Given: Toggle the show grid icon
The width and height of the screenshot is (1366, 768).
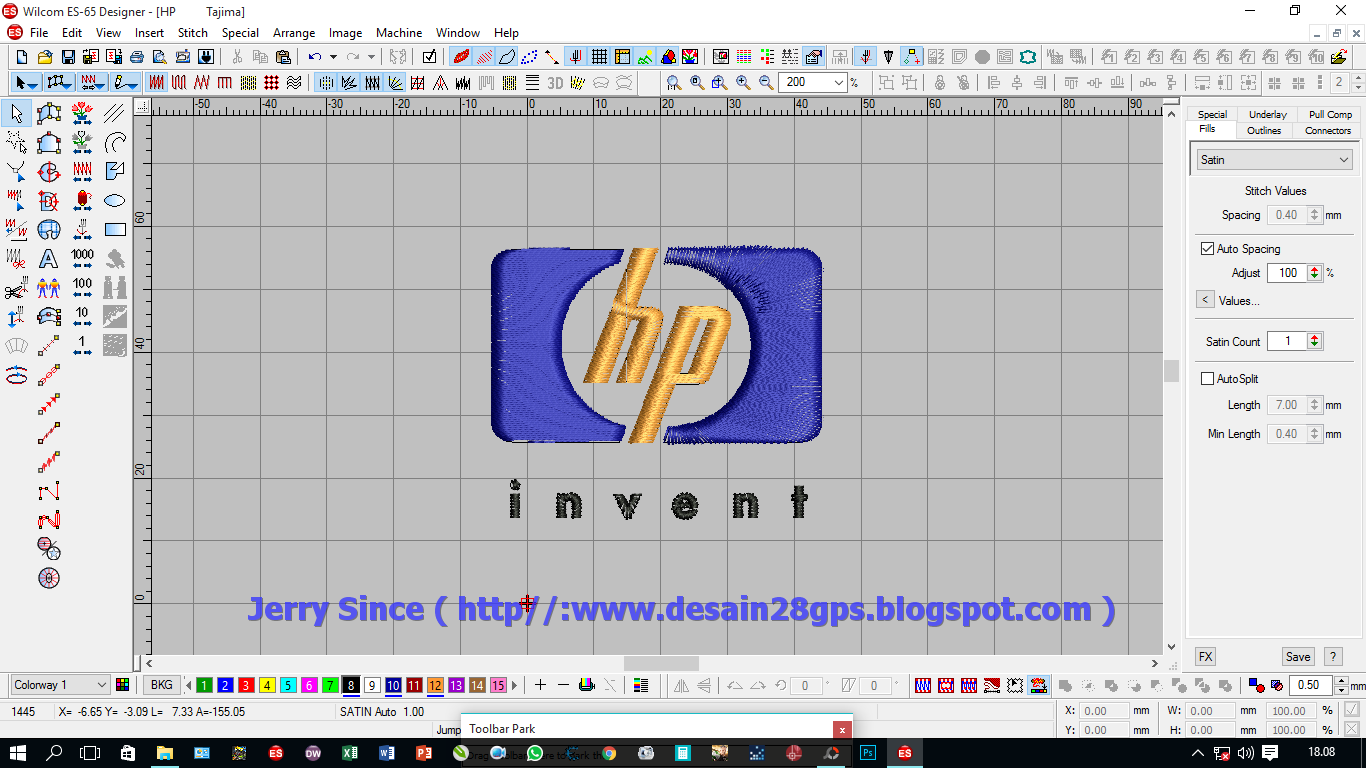Looking at the screenshot, I should [600, 57].
